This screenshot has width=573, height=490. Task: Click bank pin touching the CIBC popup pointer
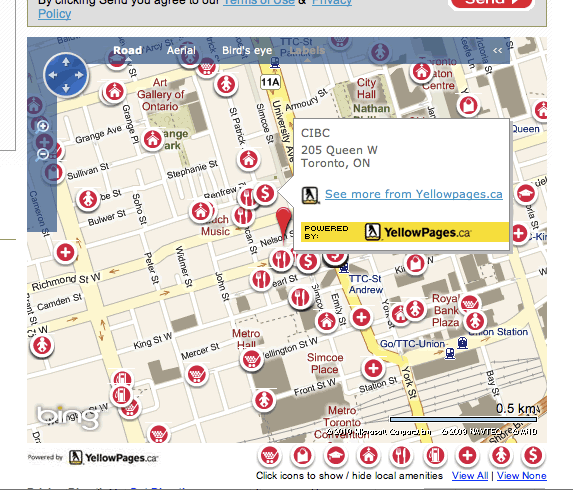[x=265, y=193]
